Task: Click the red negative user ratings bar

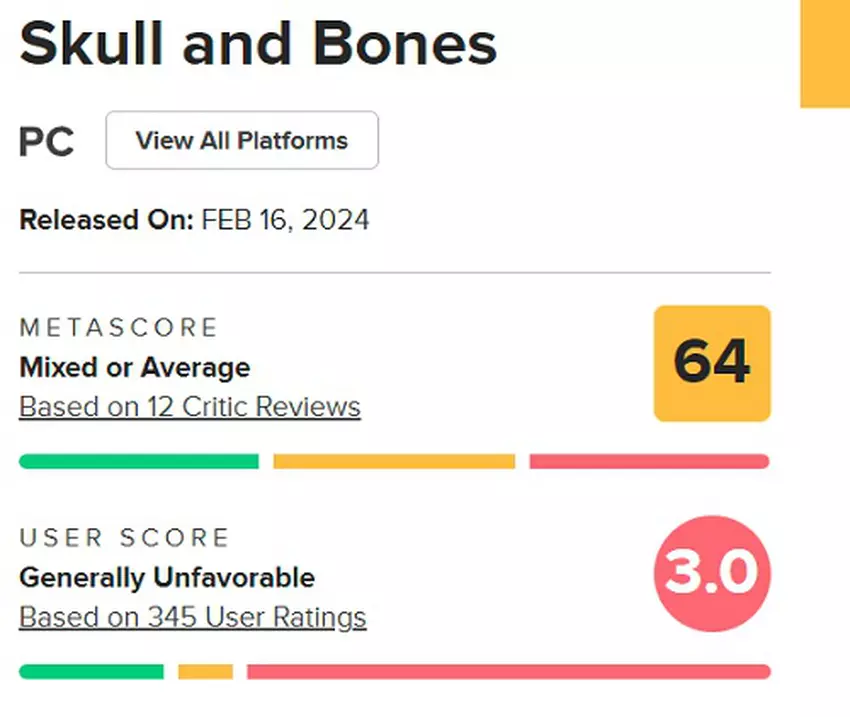Action: coord(508,671)
